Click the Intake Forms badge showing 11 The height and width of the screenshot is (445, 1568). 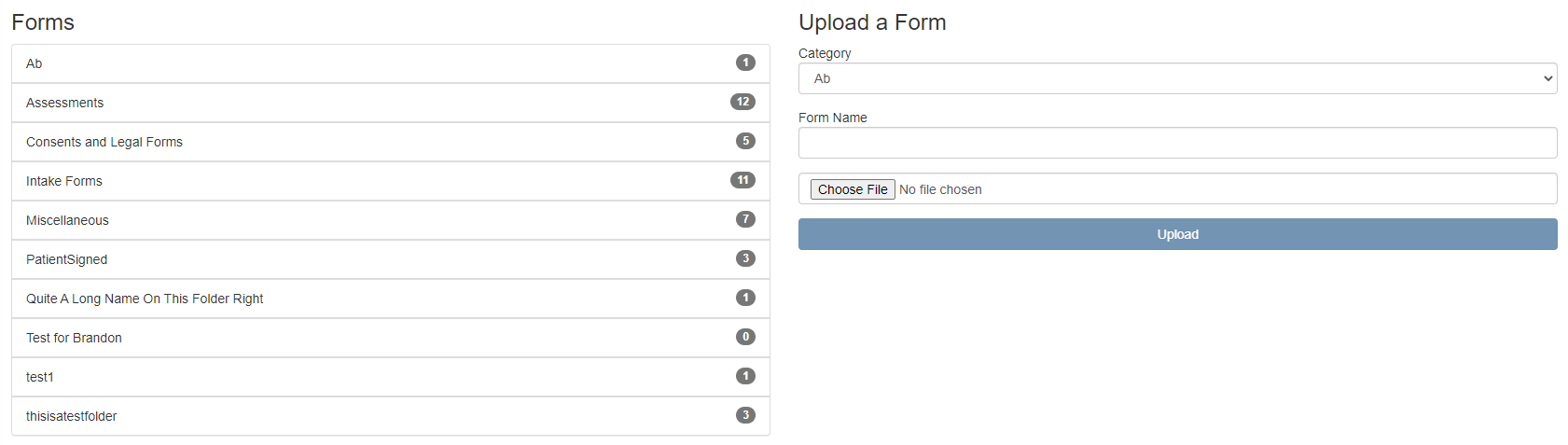click(x=742, y=180)
